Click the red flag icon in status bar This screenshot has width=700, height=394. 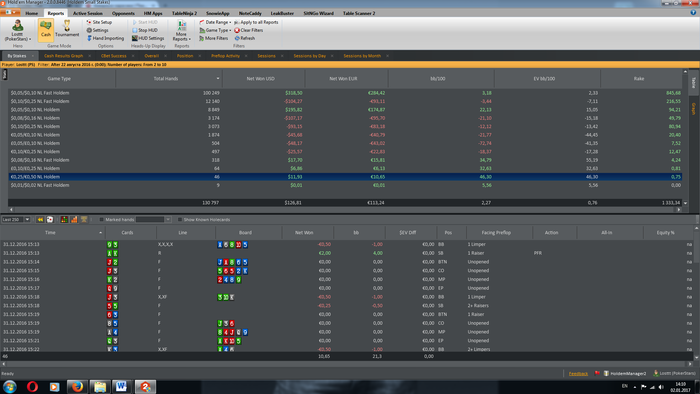pos(597,373)
